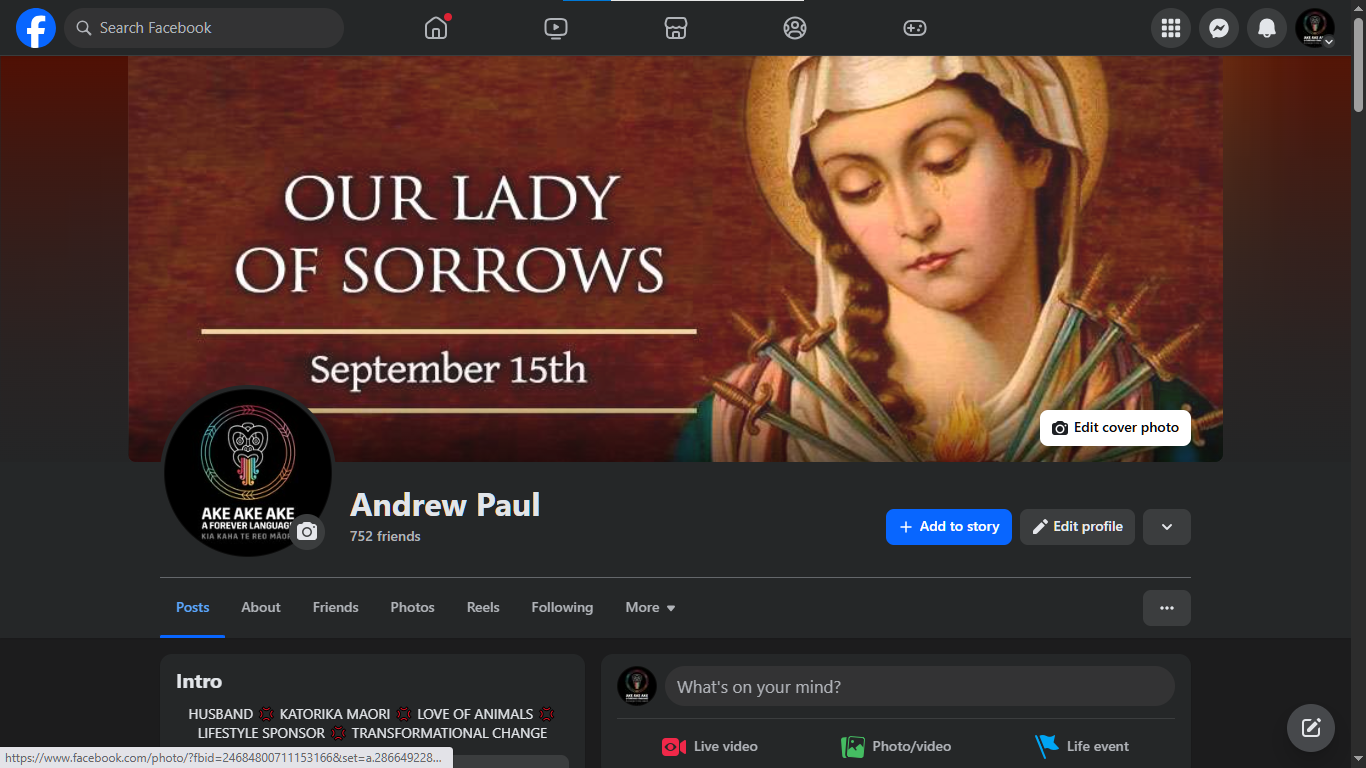Expand the More tab dropdown
1366x768 pixels.
tap(651, 608)
